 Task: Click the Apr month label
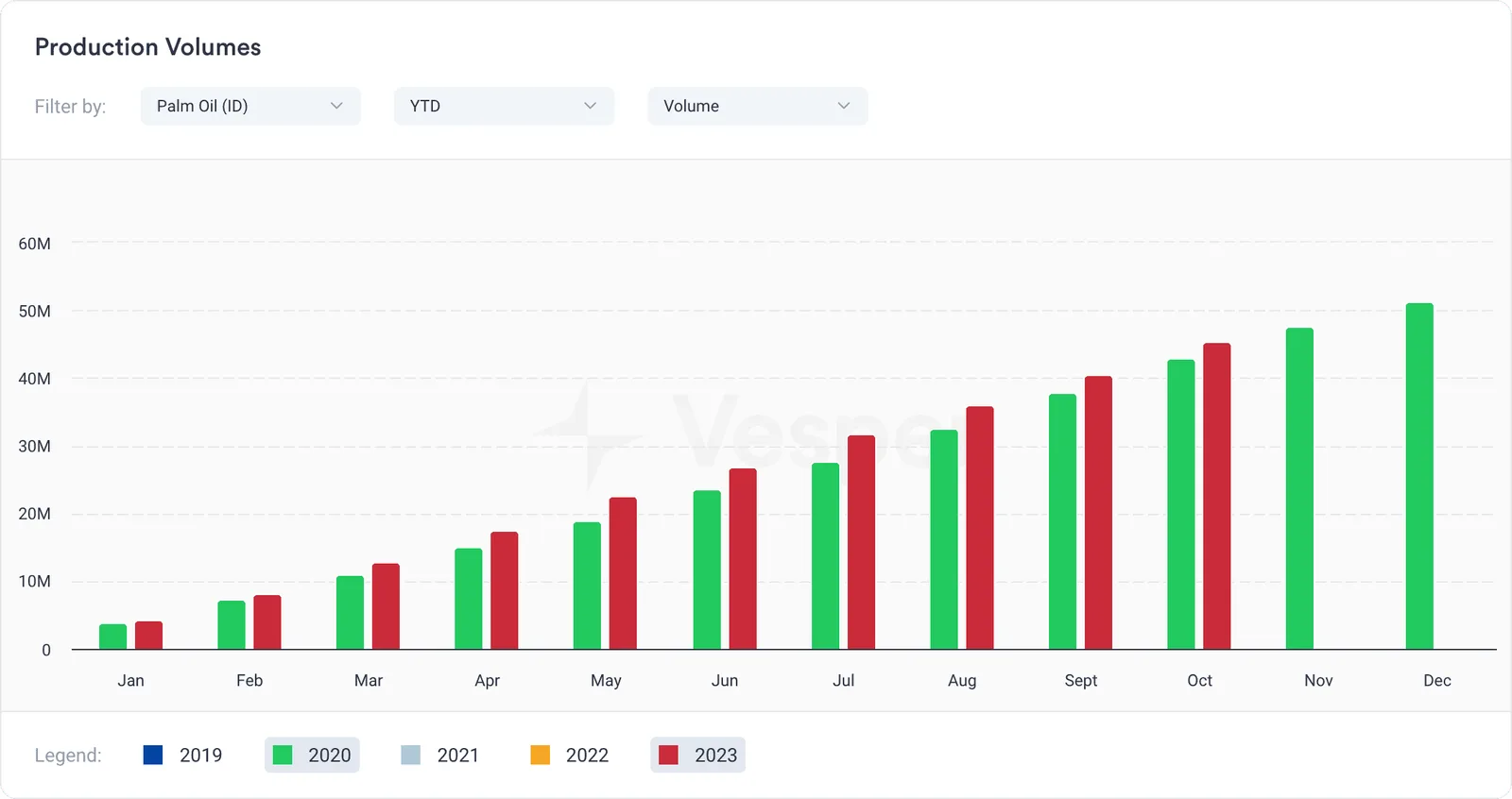pyautogui.click(x=488, y=680)
